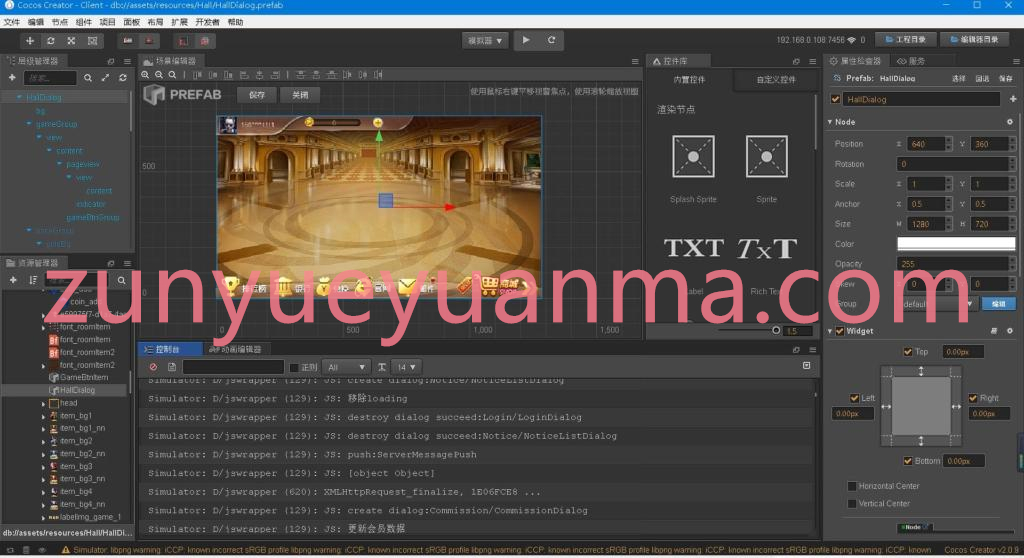This screenshot has width=1024, height=558.
Task: Click the Node section gear icon
Action: (1010, 122)
